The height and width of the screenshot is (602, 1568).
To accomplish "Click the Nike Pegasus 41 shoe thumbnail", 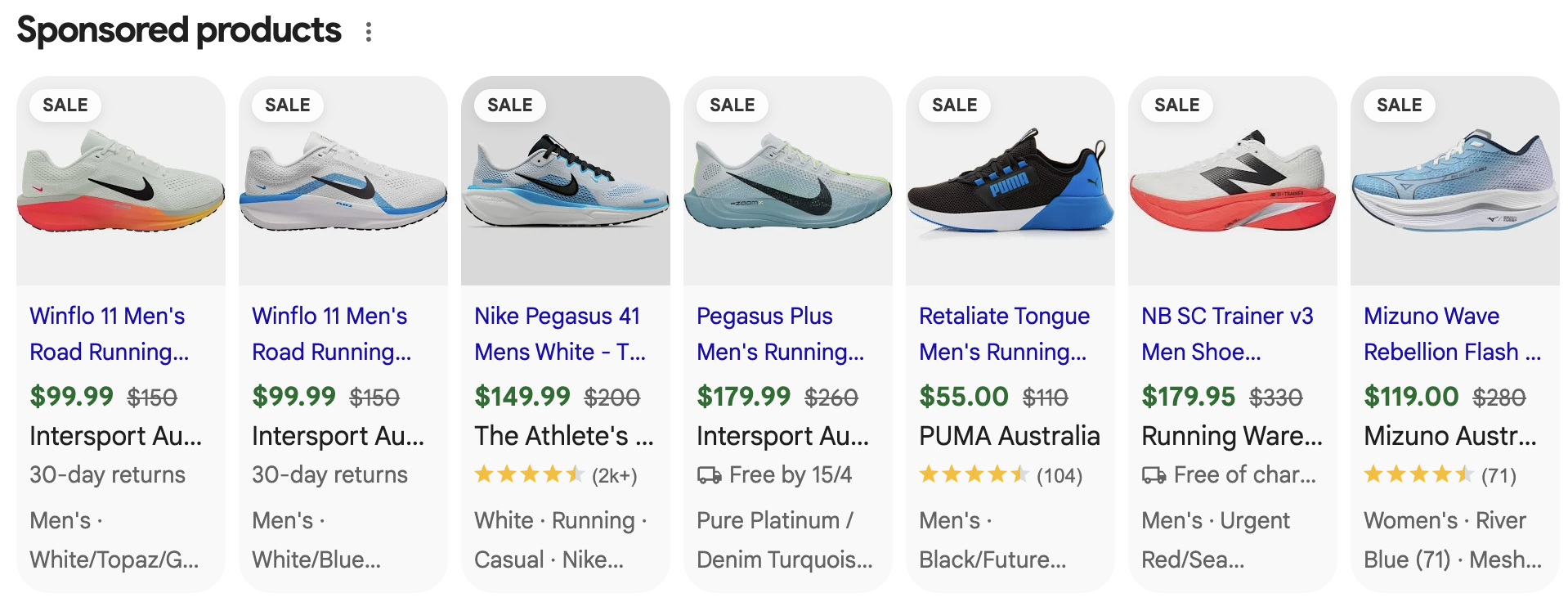I will [566, 182].
